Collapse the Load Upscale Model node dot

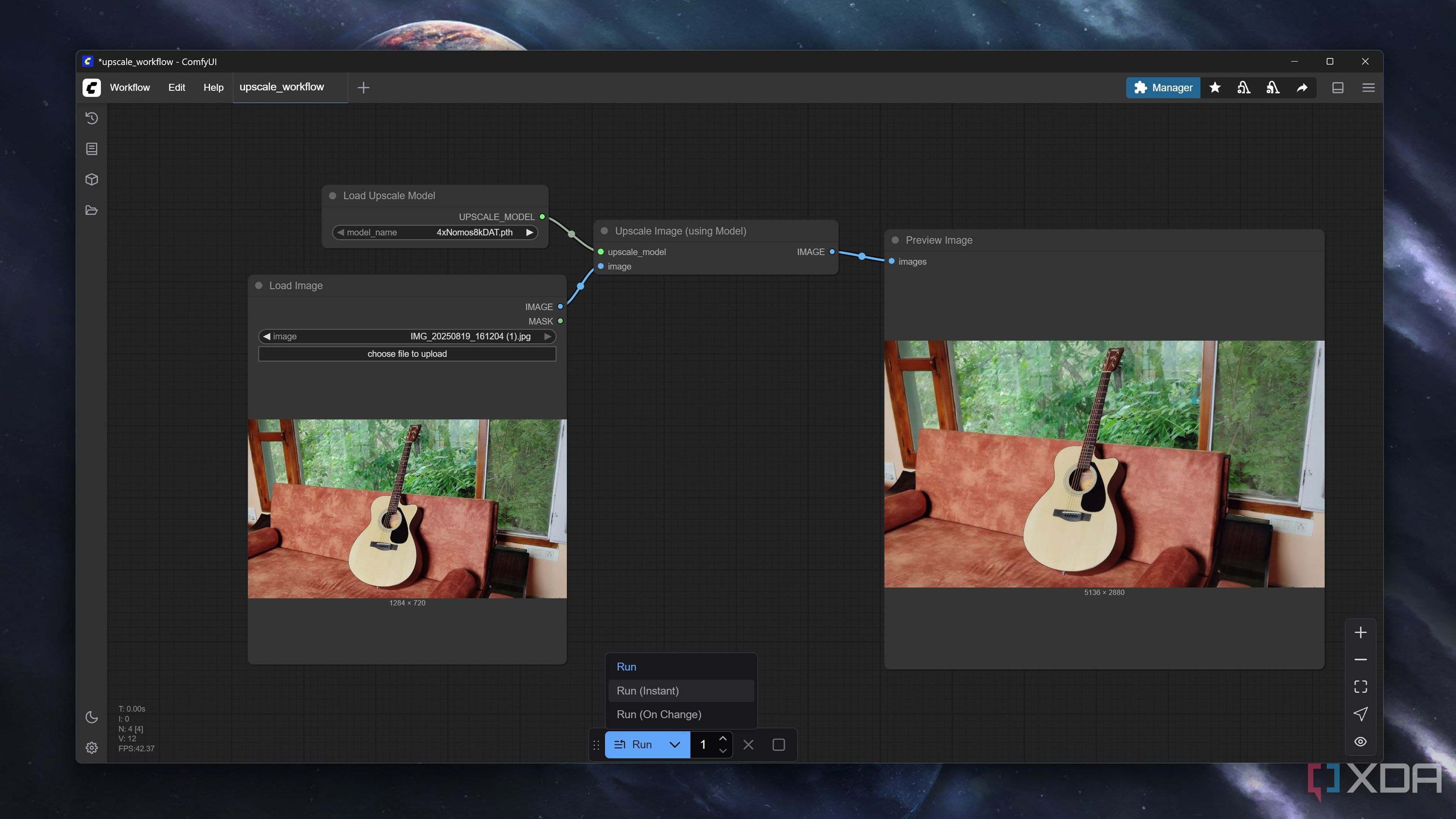click(x=333, y=196)
